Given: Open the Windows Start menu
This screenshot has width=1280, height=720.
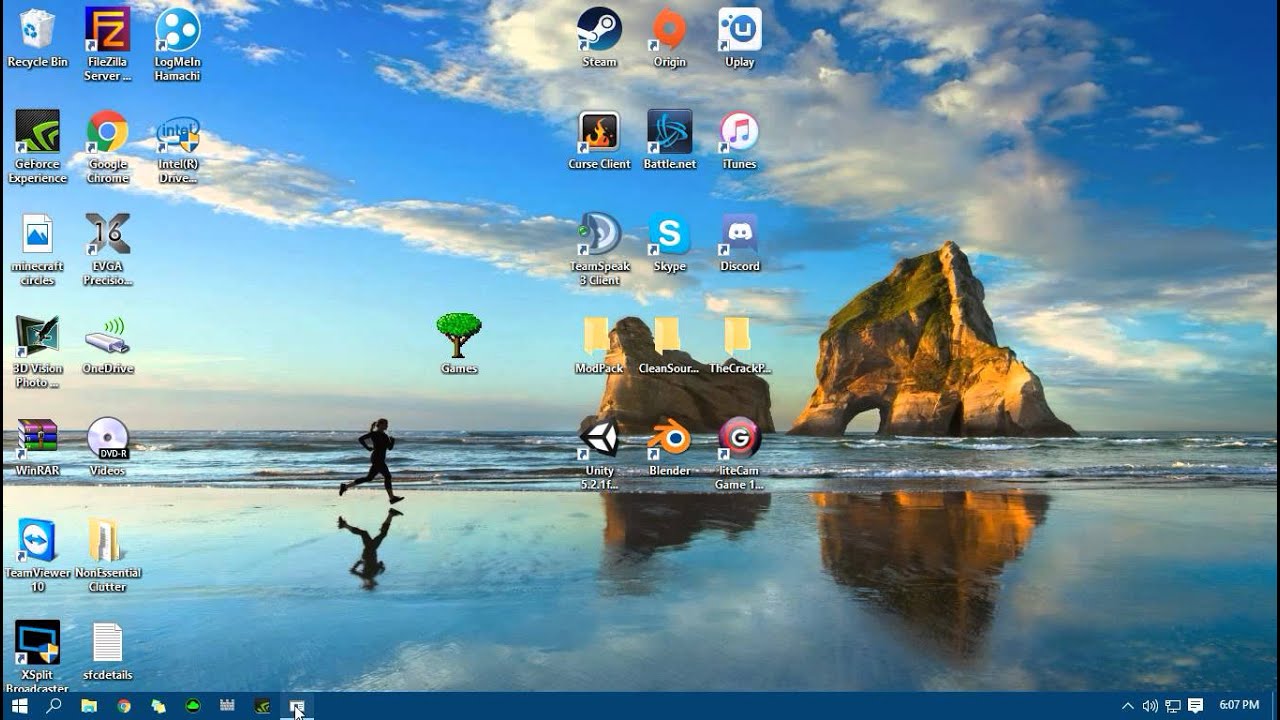Looking at the screenshot, I should coord(19,706).
